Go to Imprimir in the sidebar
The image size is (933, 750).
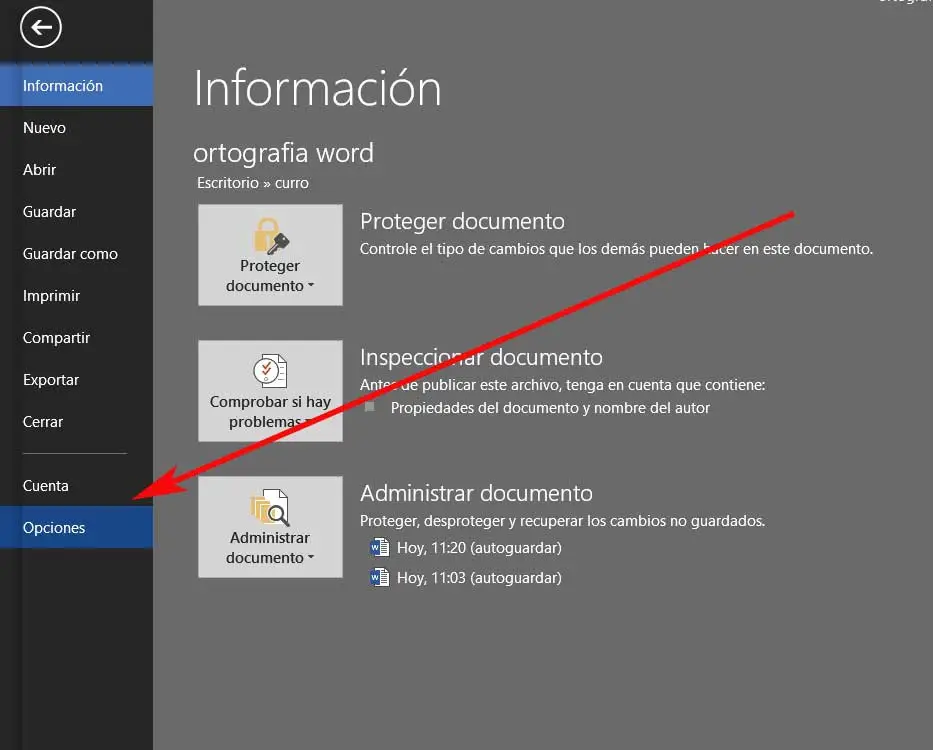pos(76,296)
